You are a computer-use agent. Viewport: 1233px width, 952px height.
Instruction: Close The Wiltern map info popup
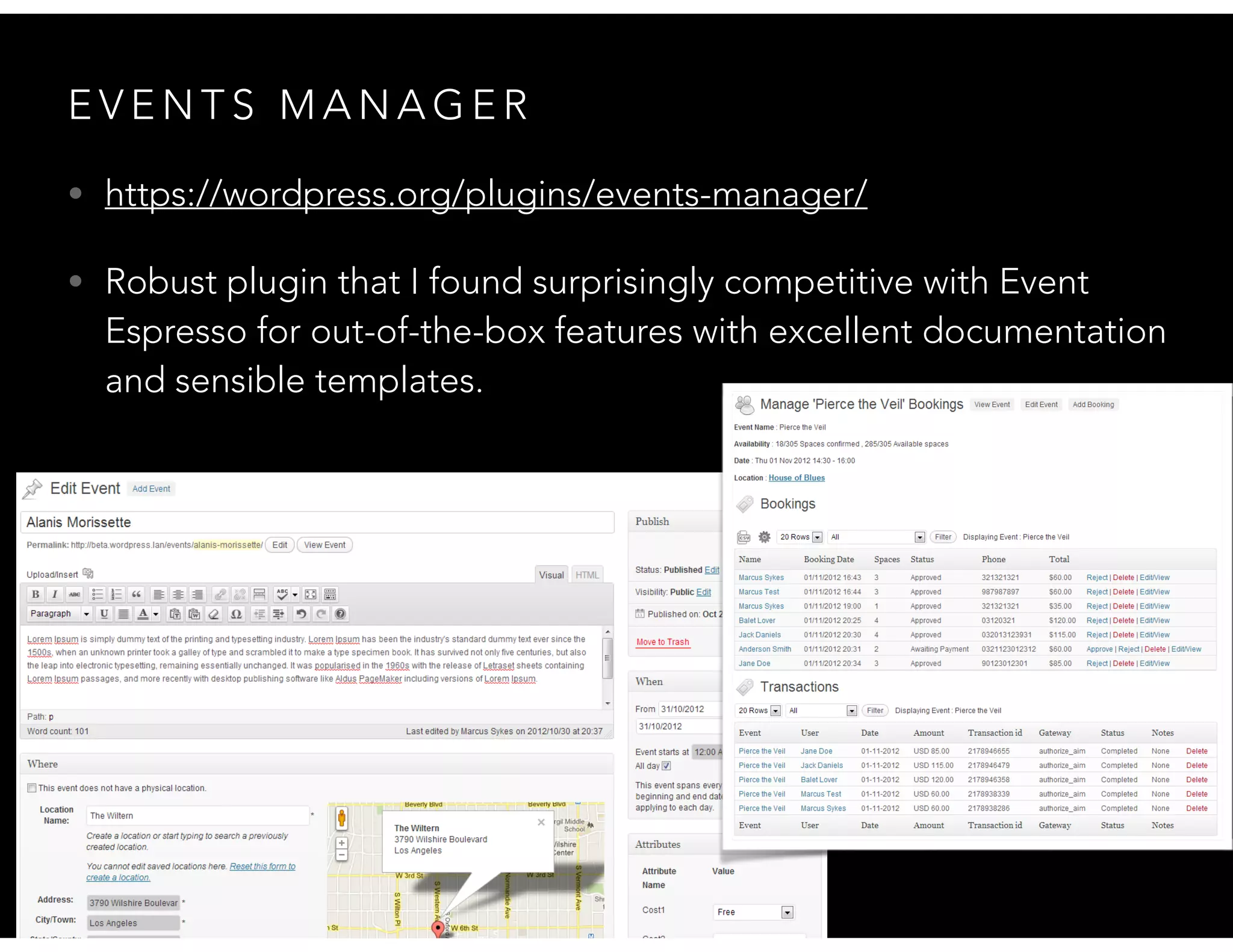(x=541, y=822)
